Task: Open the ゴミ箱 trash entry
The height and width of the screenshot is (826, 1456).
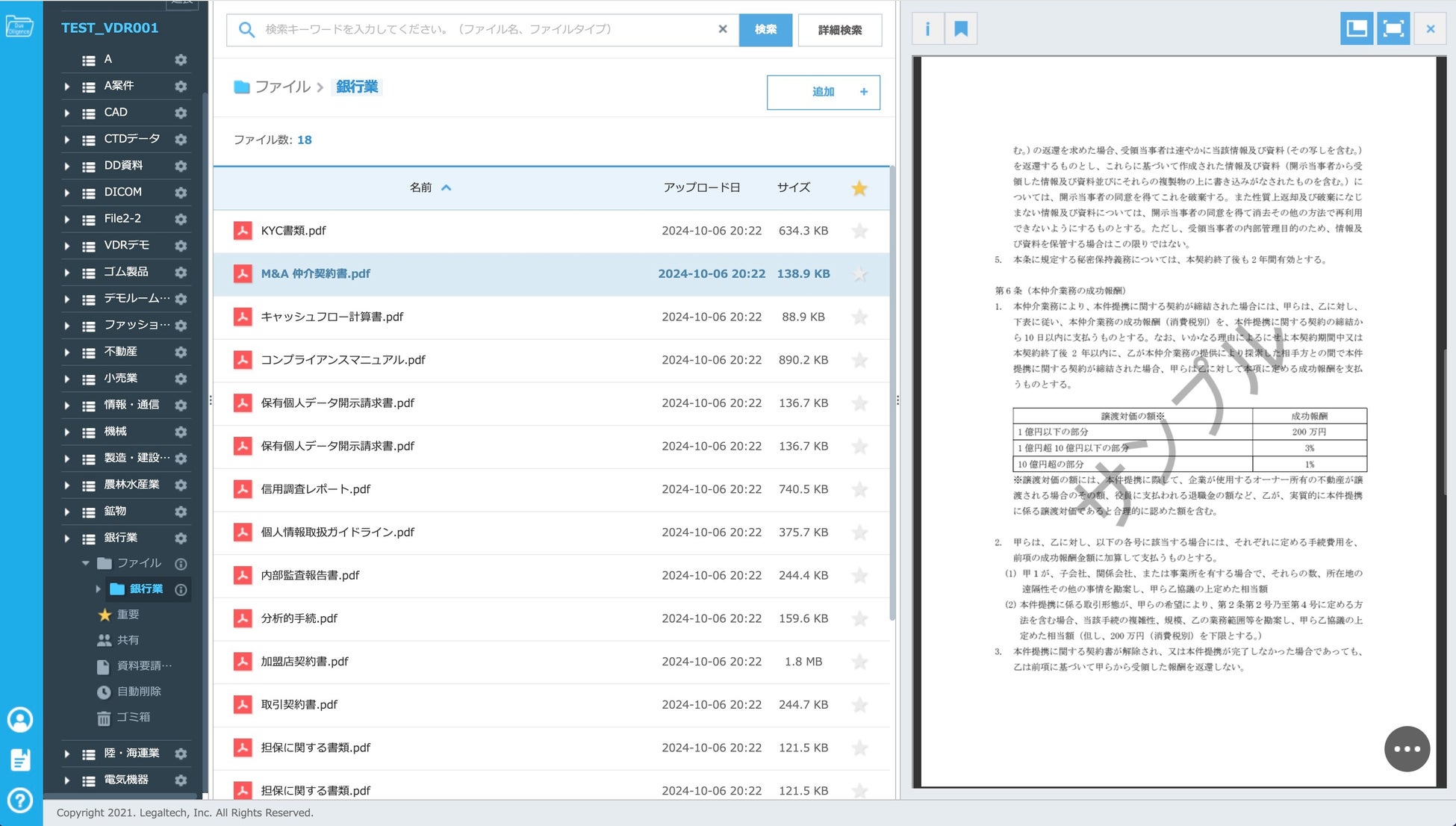Action: coord(132,717)
